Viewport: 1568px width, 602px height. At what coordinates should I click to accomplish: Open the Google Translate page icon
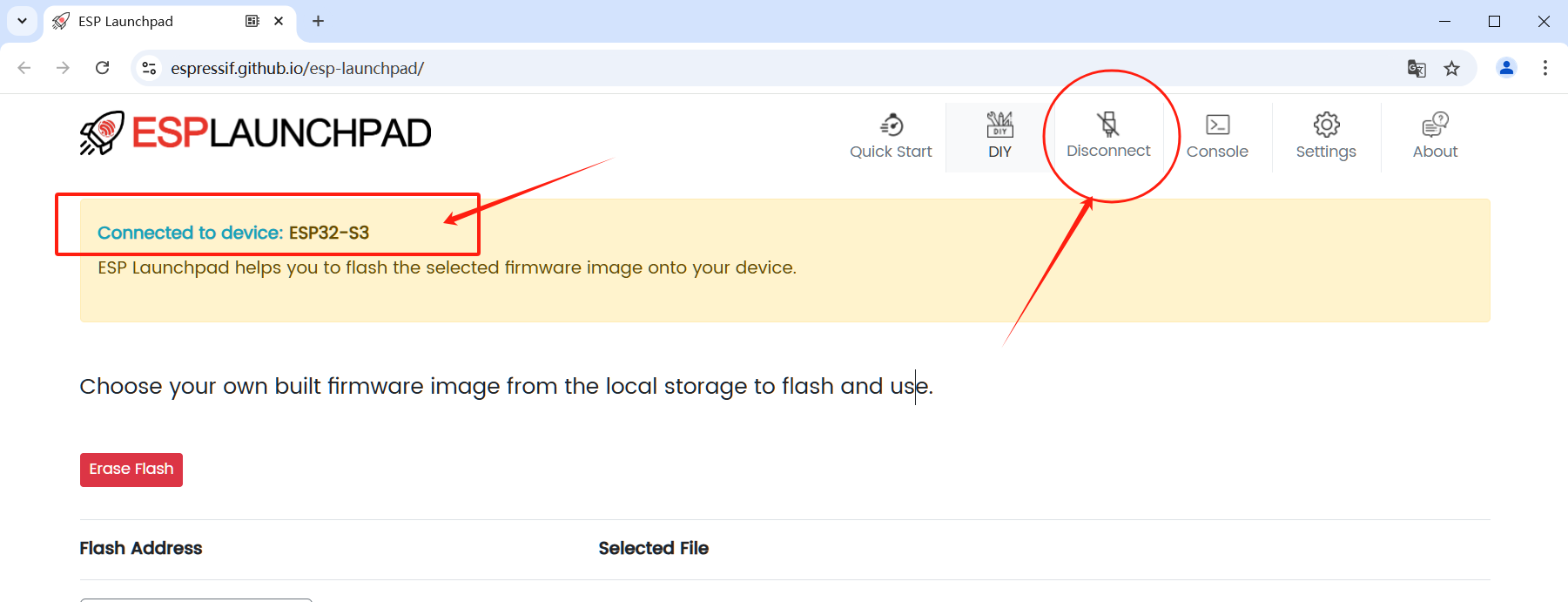(x=1417, y=68)
